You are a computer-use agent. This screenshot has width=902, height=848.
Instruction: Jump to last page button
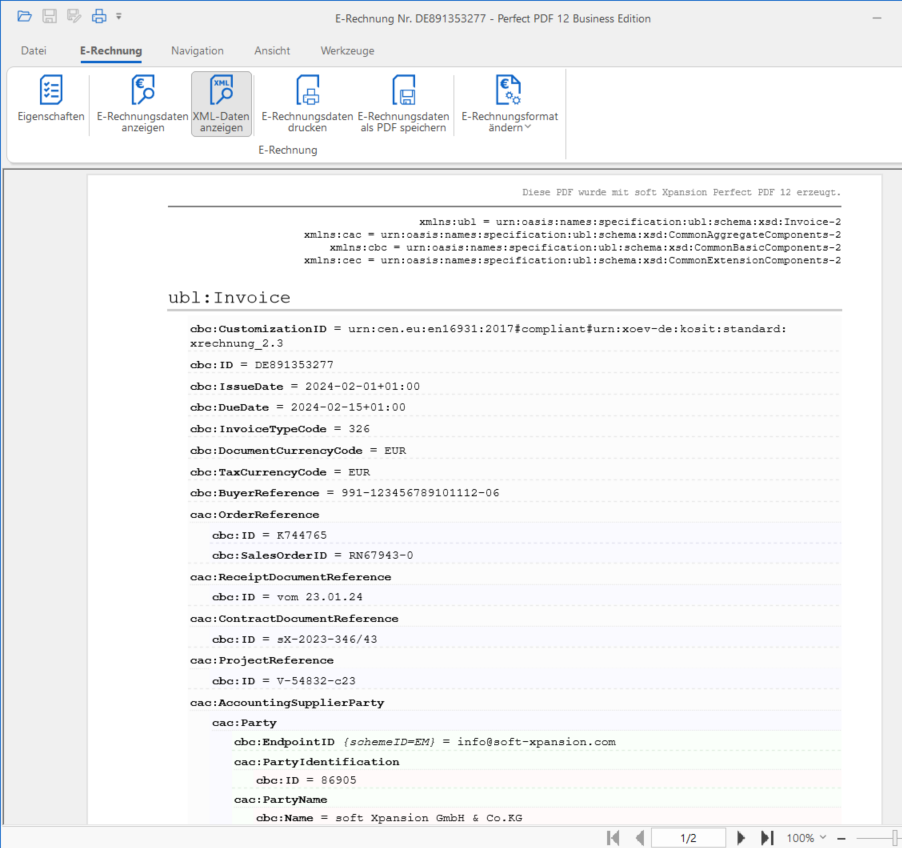[767, 838]
